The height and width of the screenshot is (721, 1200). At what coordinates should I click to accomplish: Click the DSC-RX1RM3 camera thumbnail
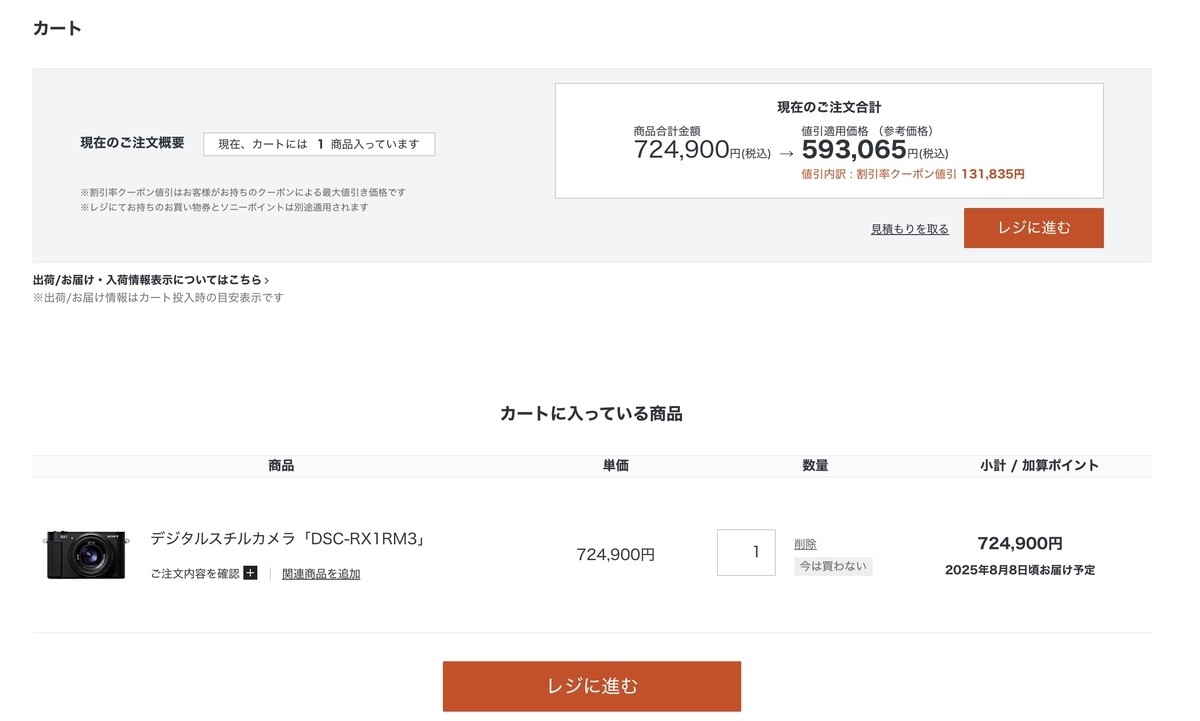click(86, 553)
